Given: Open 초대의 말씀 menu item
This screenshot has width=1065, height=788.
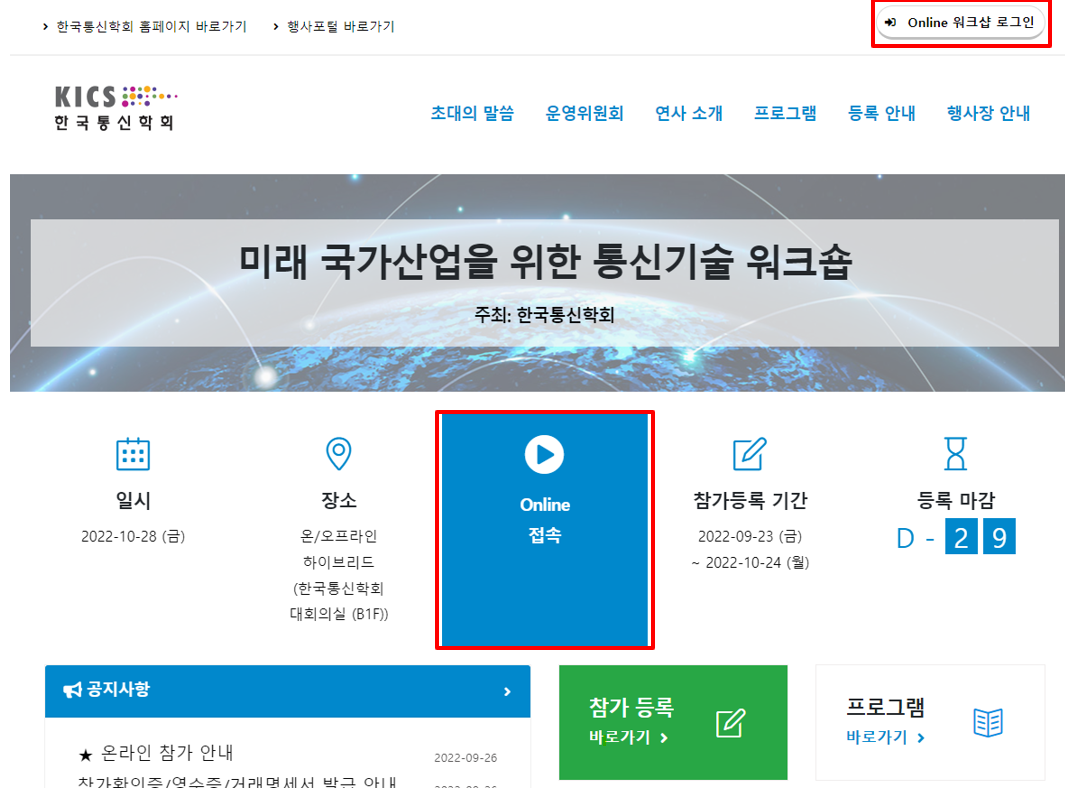Looking at the screenshot, I should (472, 113).
